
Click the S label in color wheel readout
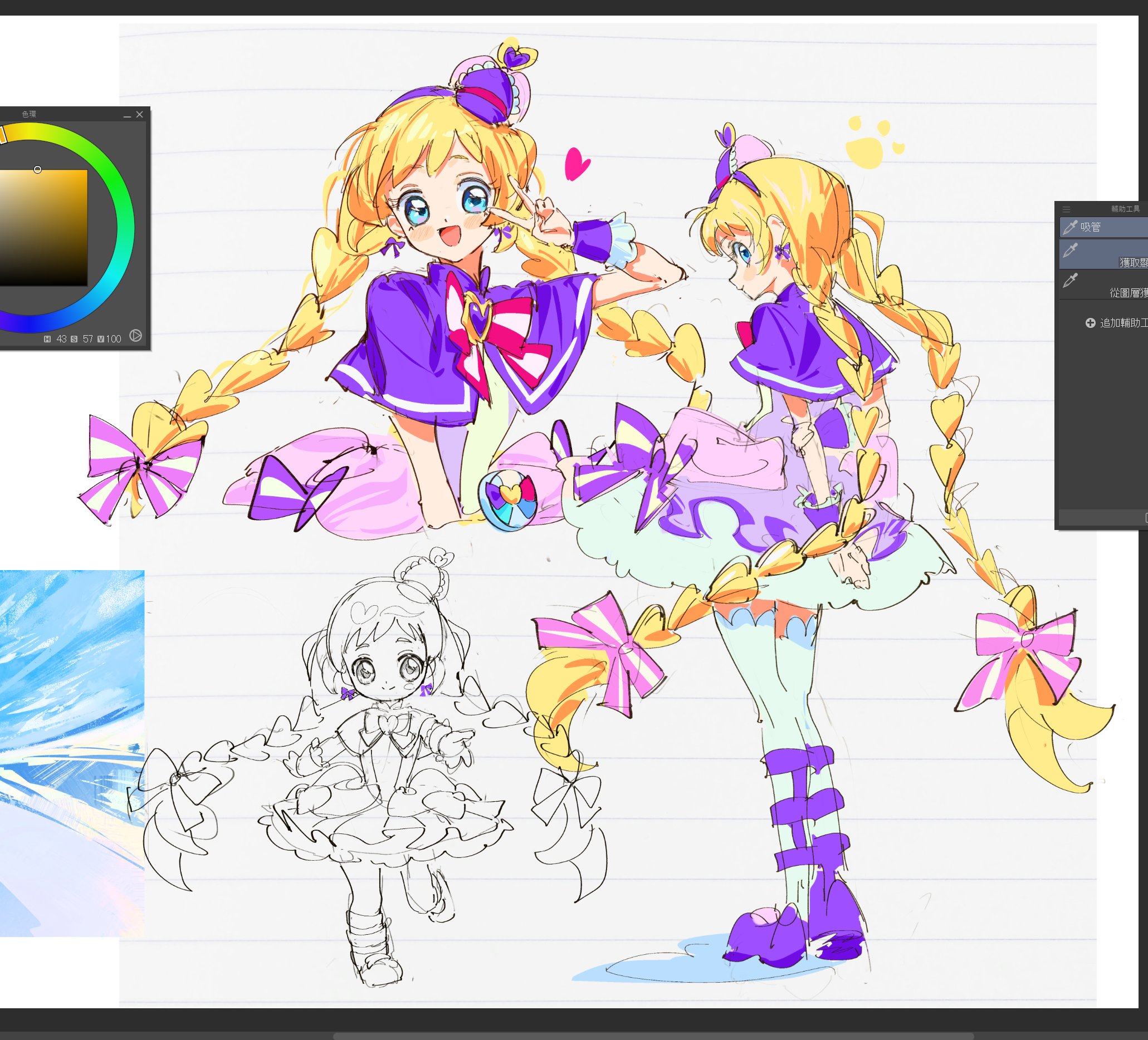click(x=74, y=339)
